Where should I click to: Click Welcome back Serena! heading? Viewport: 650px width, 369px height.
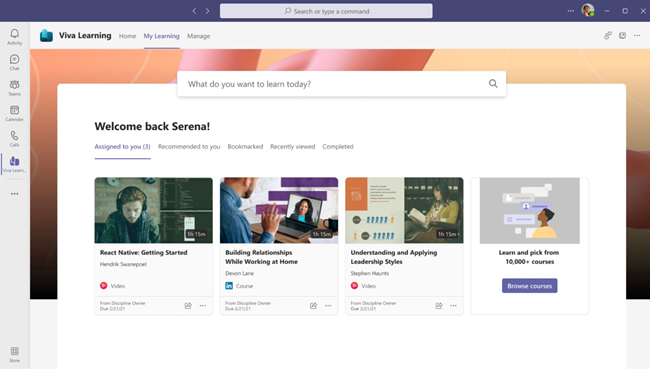[152, 126]
